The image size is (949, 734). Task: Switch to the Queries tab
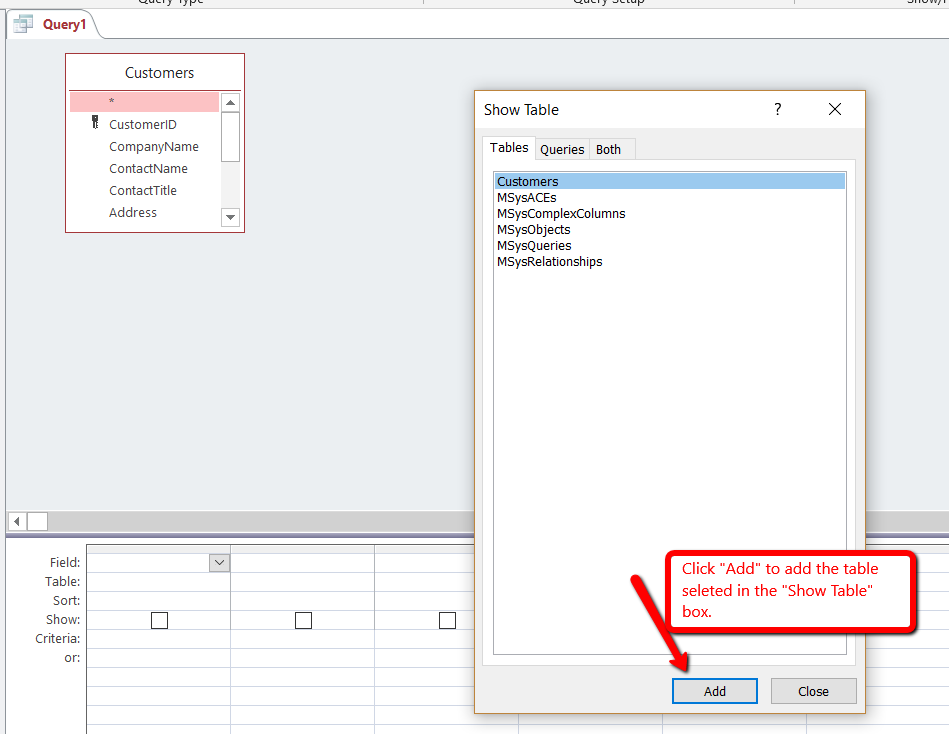pyautogui.click(x=562, y=149)
